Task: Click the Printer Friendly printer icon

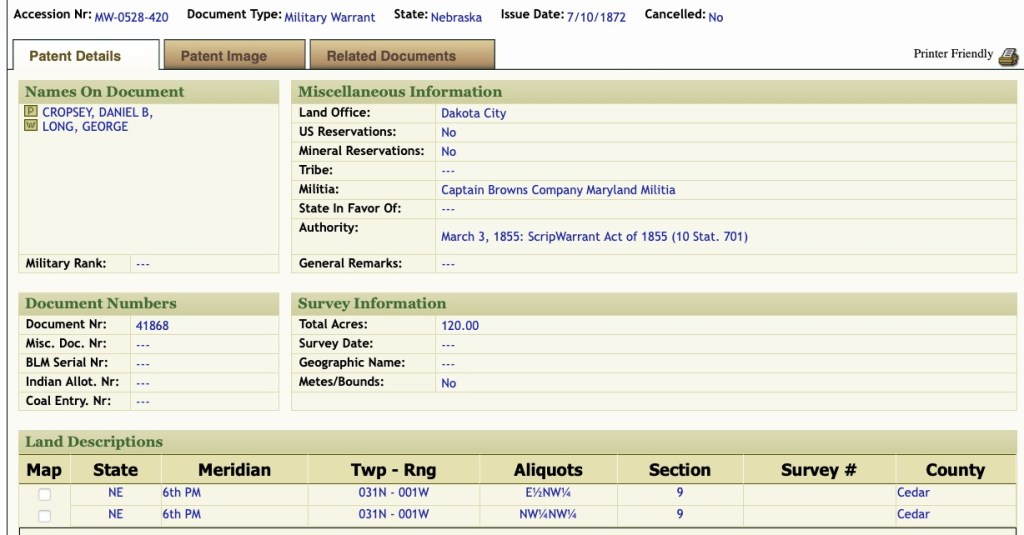Action: click(1007, 54)
